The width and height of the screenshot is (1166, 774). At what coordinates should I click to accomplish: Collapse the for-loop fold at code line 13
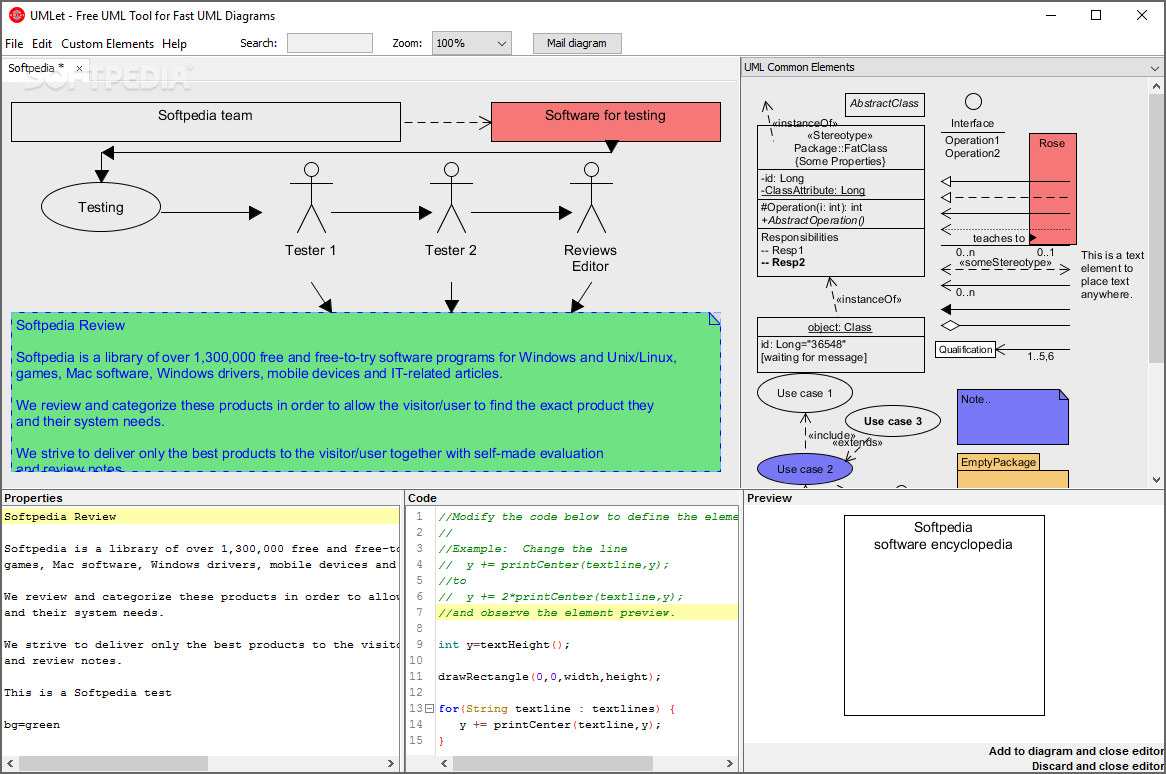pos(429,709)
